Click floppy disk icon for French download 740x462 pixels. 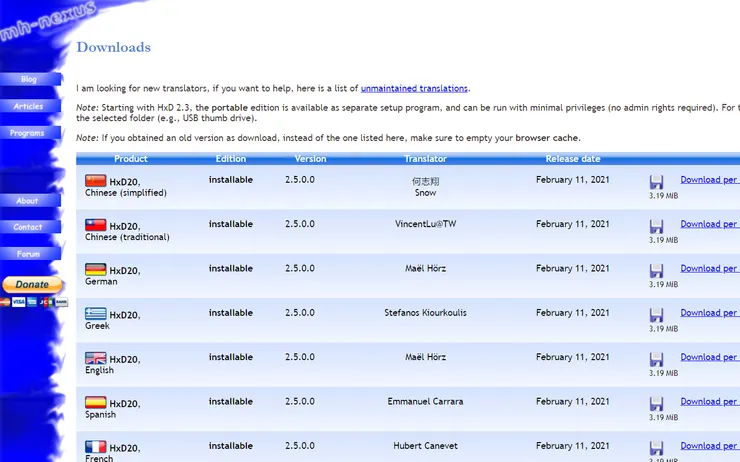pyautogui.click(x=656, y=448)
